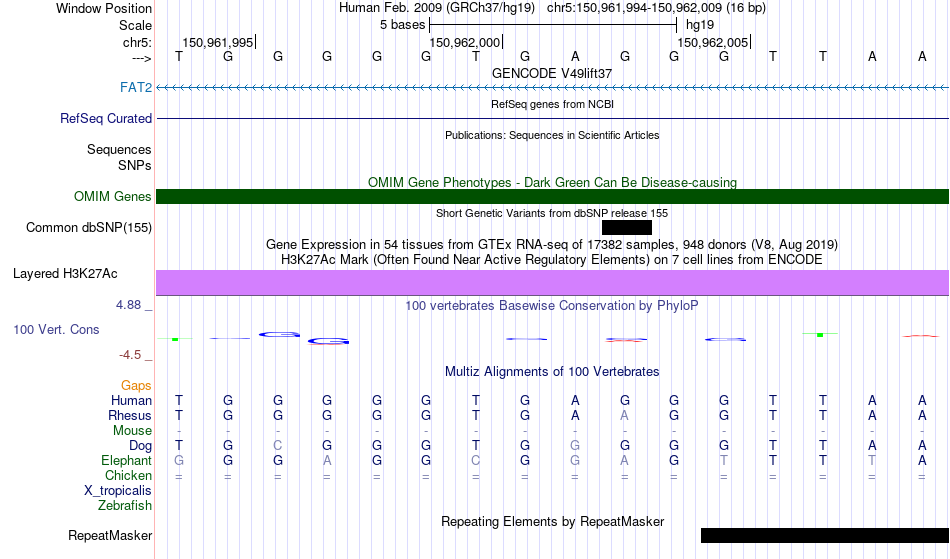Click the FAT2 gene track label
This screenshot has width=950, height=559.
(x=136, y=87)
